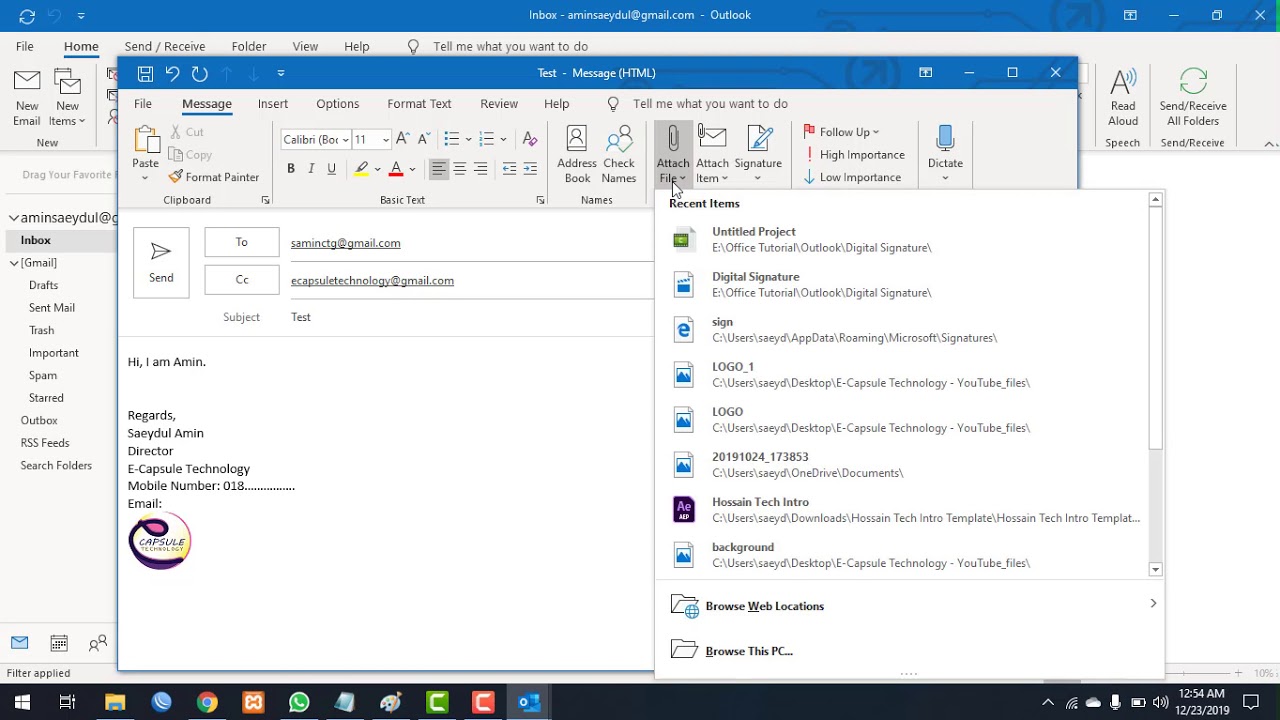
Task: Click the Cc recipients button
Action: click(242, 280)
